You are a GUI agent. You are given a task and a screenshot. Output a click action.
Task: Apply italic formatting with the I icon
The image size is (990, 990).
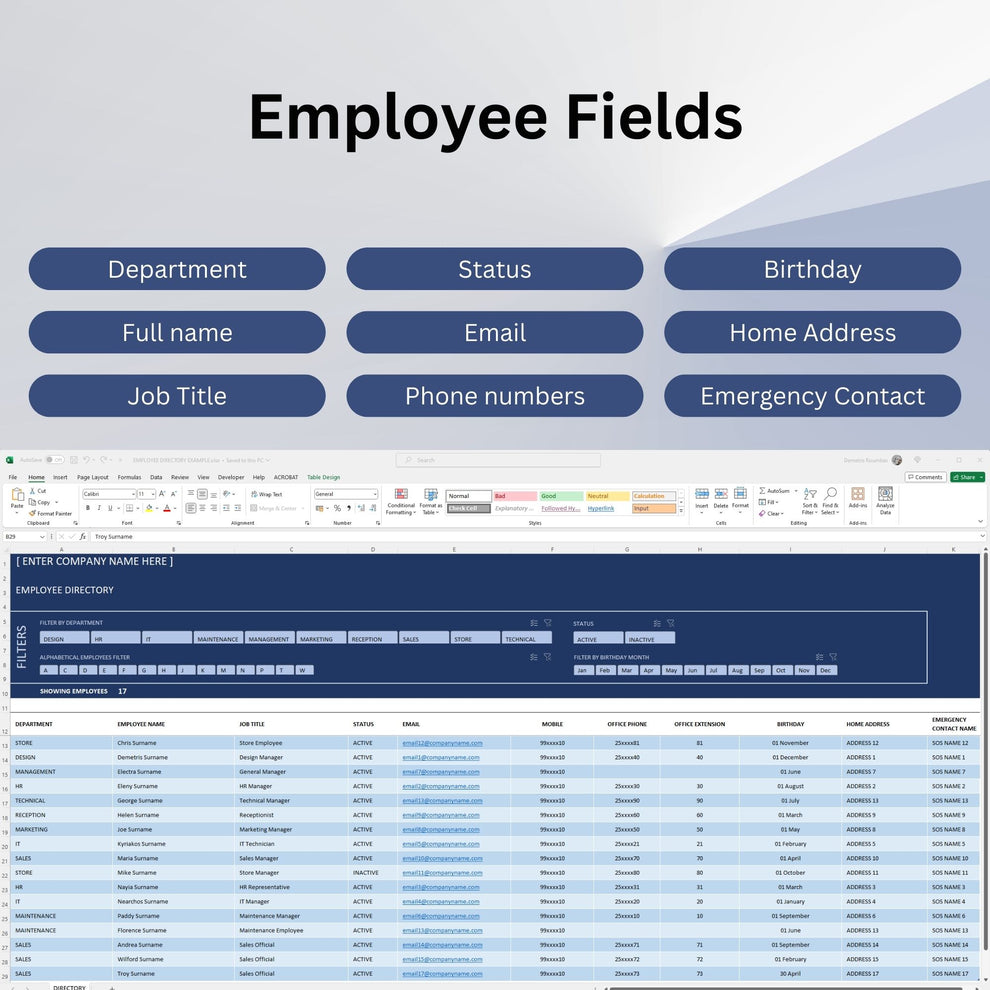pos(99,508)
